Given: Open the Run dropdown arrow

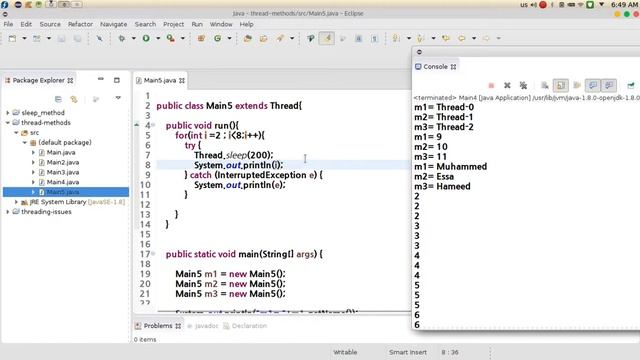Looking at the screenshot, I should [158, 38].
